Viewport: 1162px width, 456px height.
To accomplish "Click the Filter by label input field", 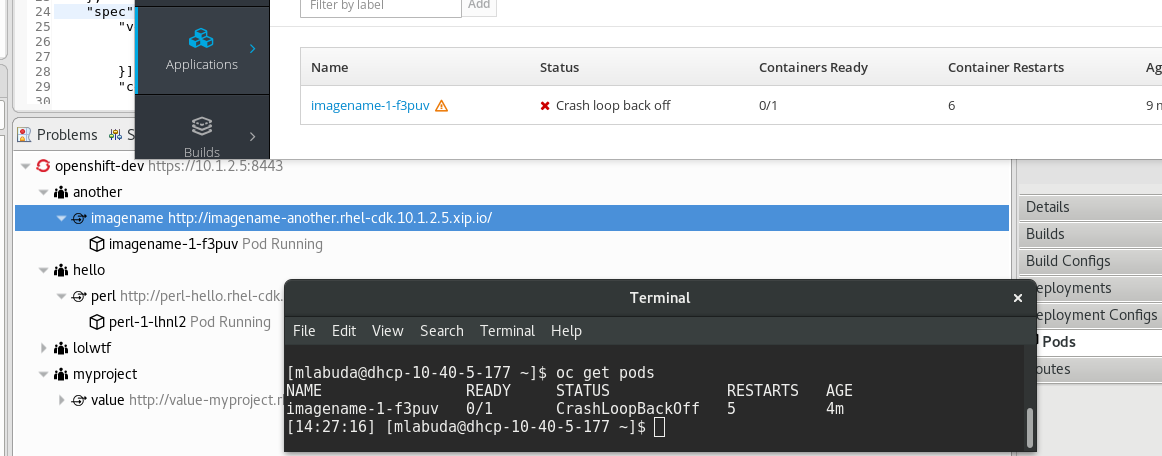I will coord(380,5).
